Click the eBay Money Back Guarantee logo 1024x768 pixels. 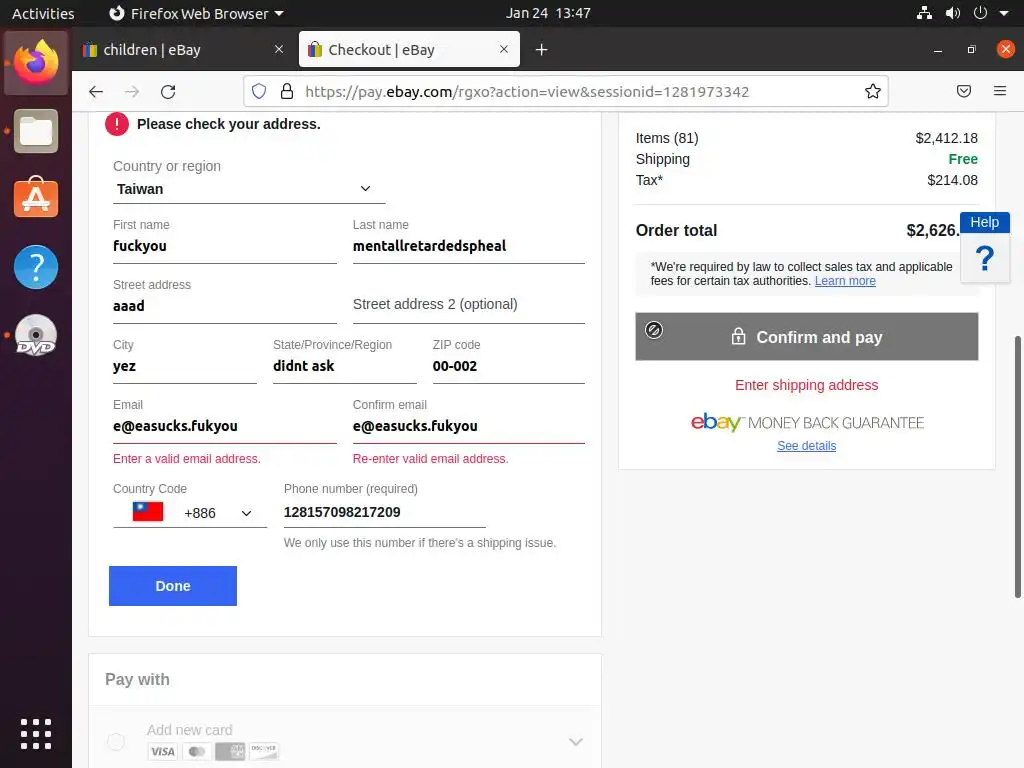pyautogui.click(x=807, y=423)
